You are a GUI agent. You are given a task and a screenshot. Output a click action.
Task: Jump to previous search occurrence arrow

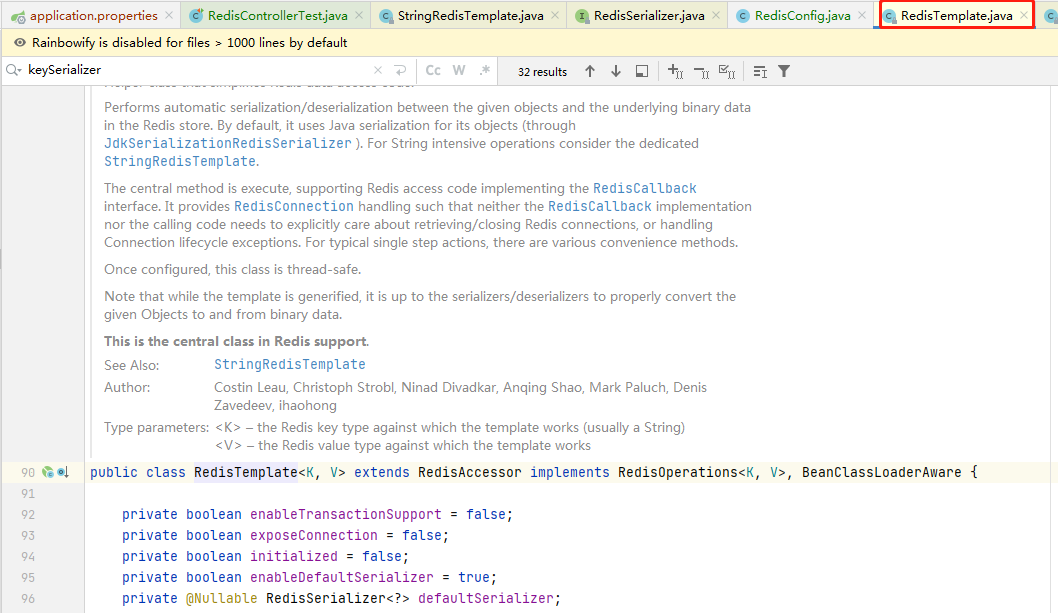tap(590, 71)
